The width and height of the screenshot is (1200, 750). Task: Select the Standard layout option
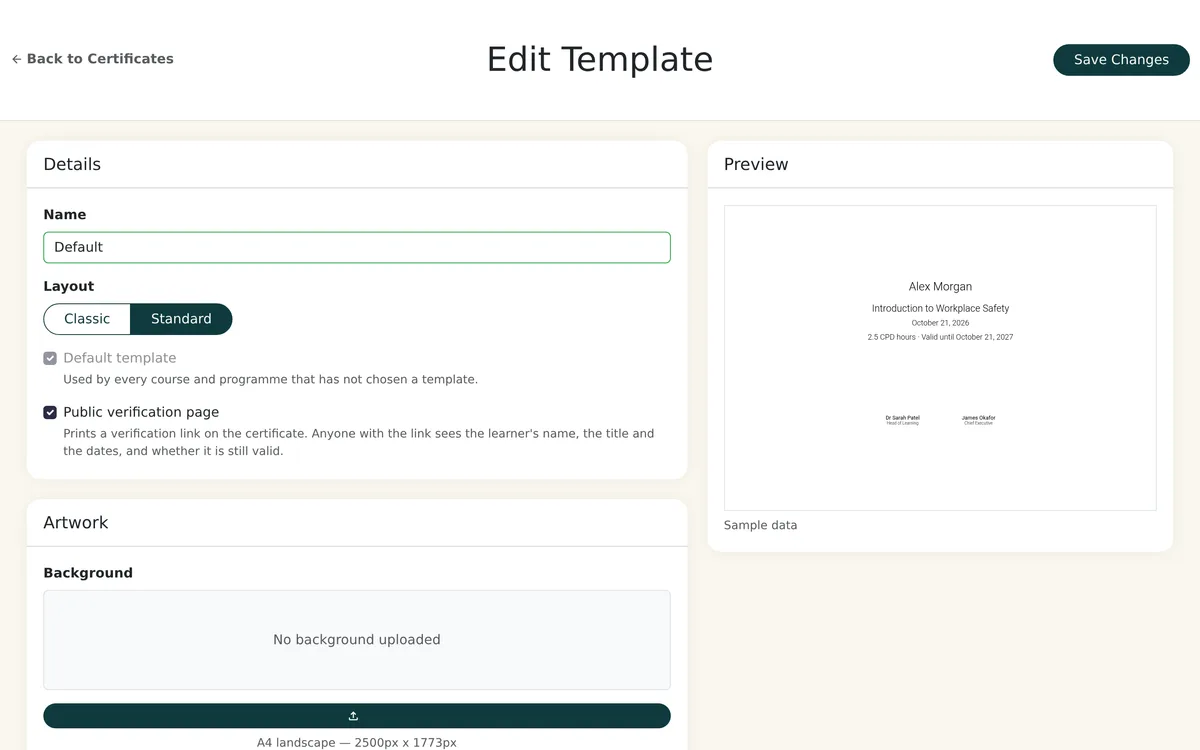(x=181, y=319)
